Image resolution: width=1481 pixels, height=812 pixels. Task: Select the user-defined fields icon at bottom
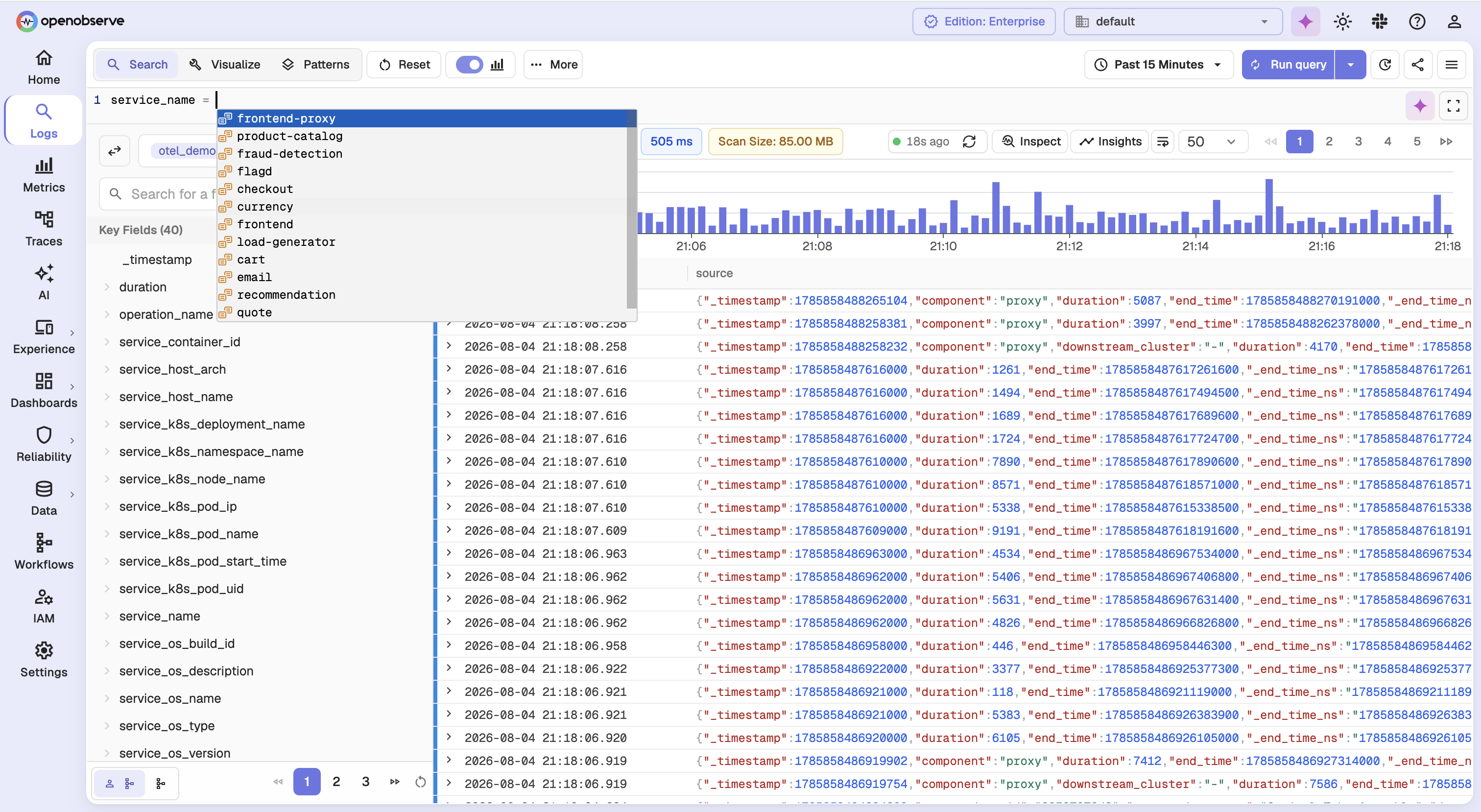119,783
